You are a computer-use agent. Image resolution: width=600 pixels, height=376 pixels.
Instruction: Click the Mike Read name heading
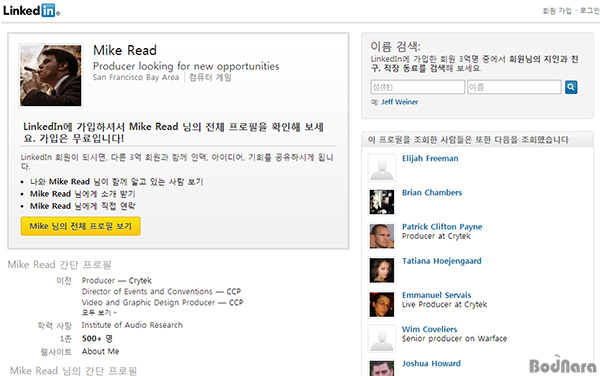pyautogui.click(x=125, y=50)
